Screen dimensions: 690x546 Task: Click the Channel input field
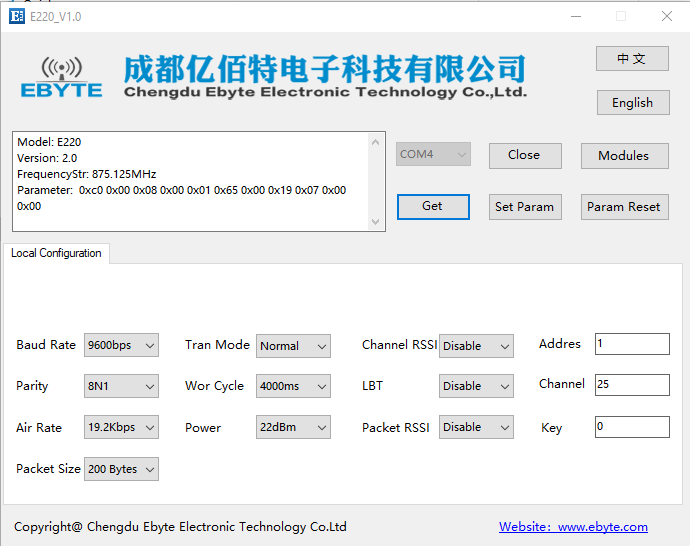(x=632, y=385)
